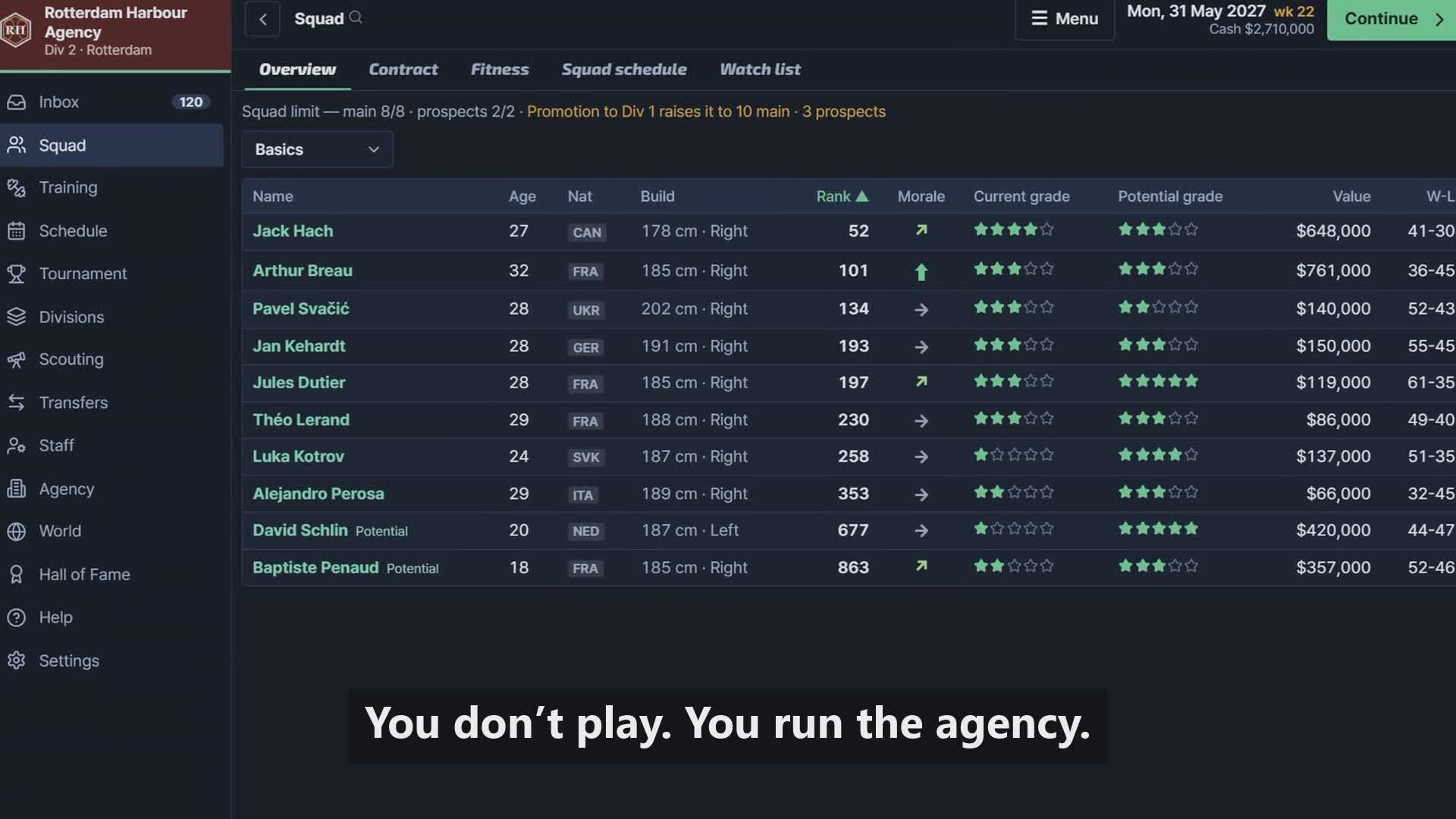Viewport: 1456px width, 819px height.
Task: Open David Schlin's player profile
Action: (x=300, y=530)
